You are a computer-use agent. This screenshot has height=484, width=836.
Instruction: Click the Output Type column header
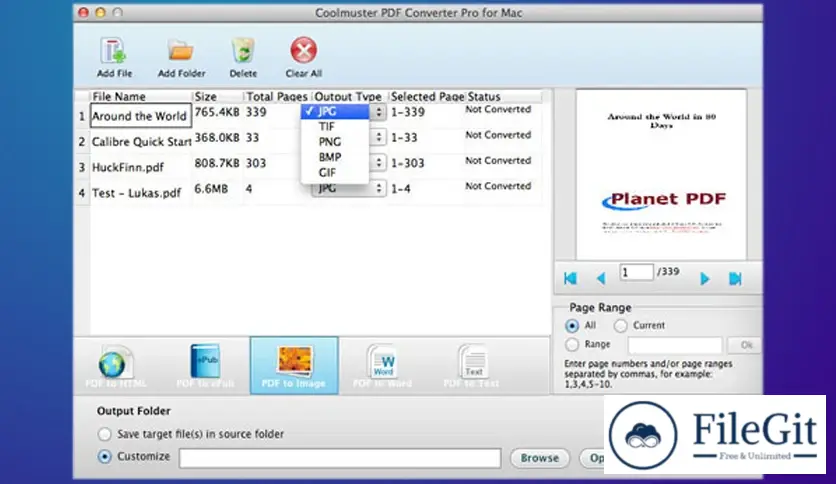(349, 96)
